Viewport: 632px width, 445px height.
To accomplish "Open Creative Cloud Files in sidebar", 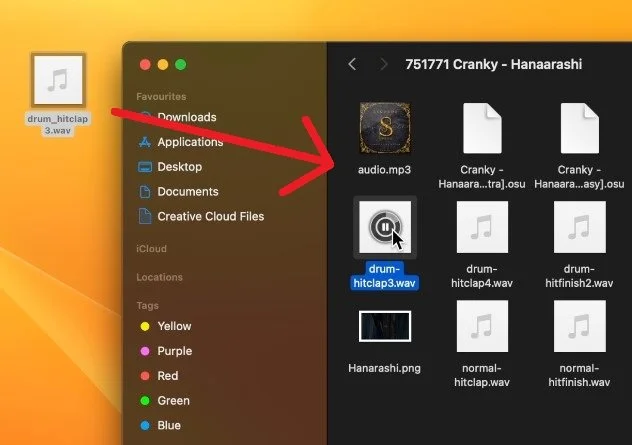I will (210, 216).
